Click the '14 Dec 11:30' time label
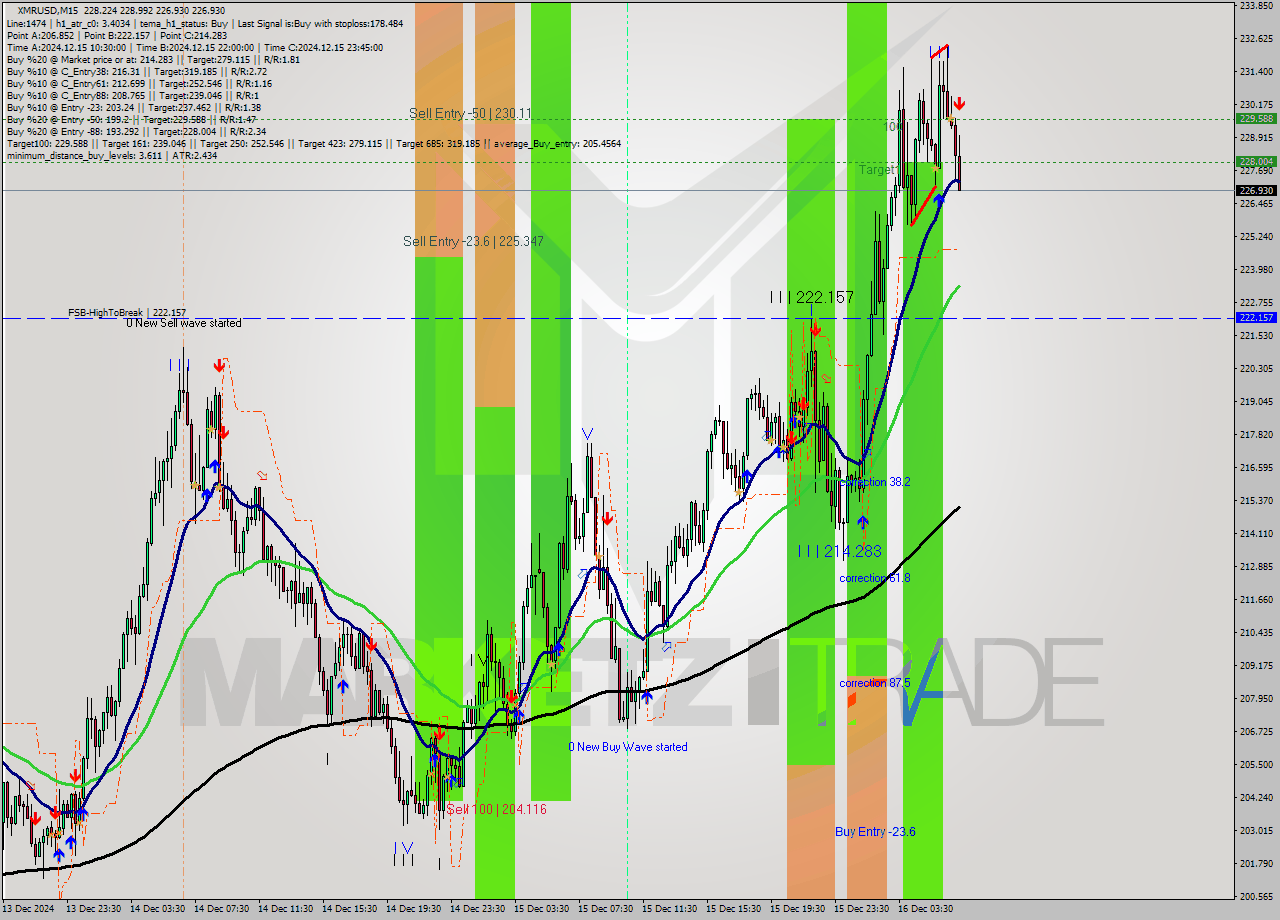Image resolution: width=1280 pixels, height=920 pixels. point(286,909)
